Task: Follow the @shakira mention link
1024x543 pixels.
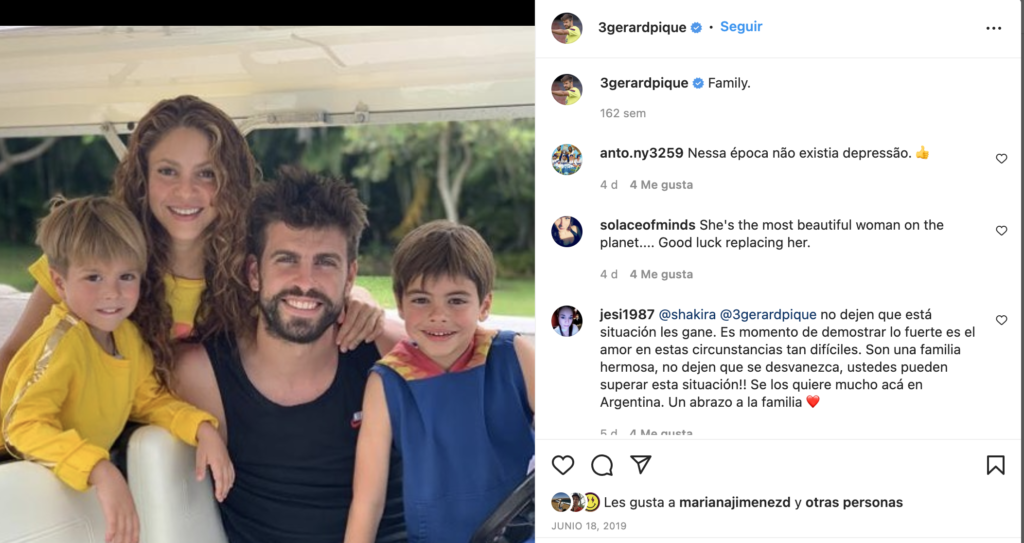Action: point(687,314)
